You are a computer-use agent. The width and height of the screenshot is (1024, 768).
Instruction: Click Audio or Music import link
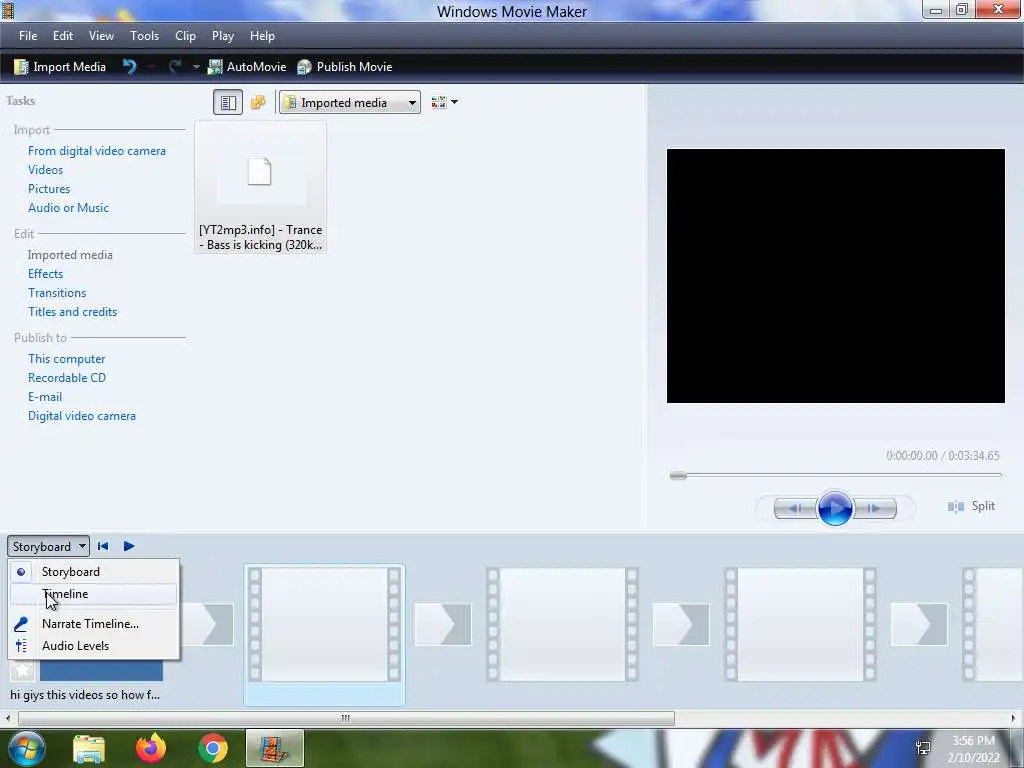68,208
